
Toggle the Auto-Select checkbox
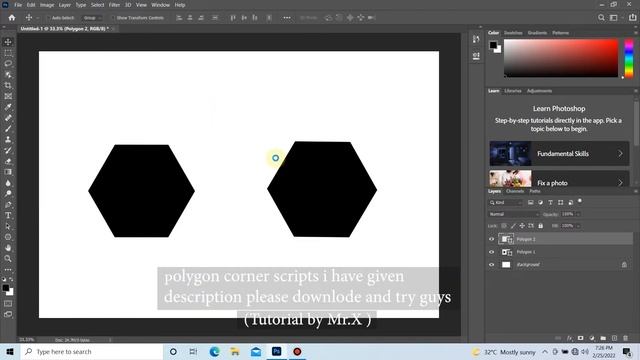pos(49,18)
